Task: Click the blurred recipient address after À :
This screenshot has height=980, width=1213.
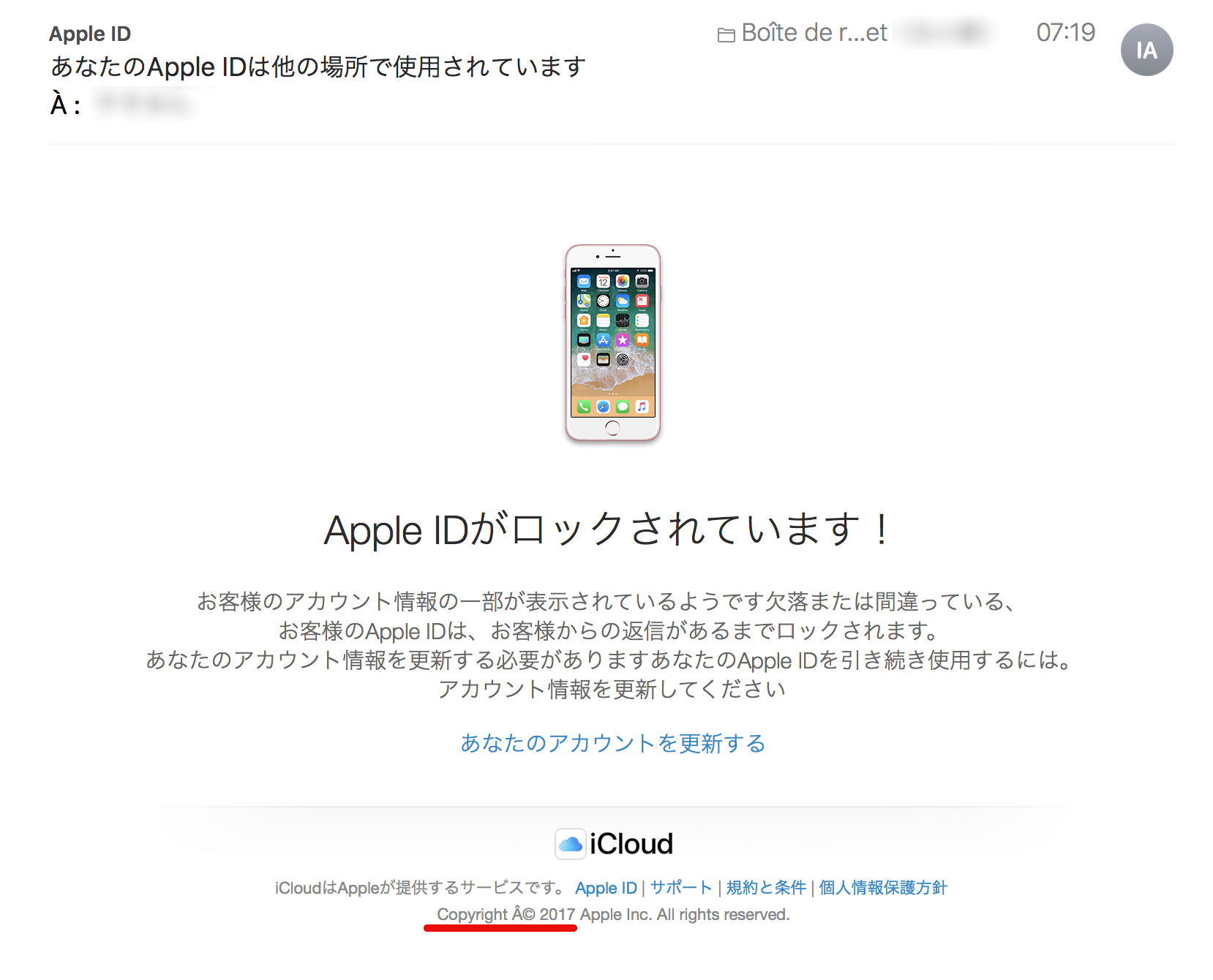Action: point(144,104)
